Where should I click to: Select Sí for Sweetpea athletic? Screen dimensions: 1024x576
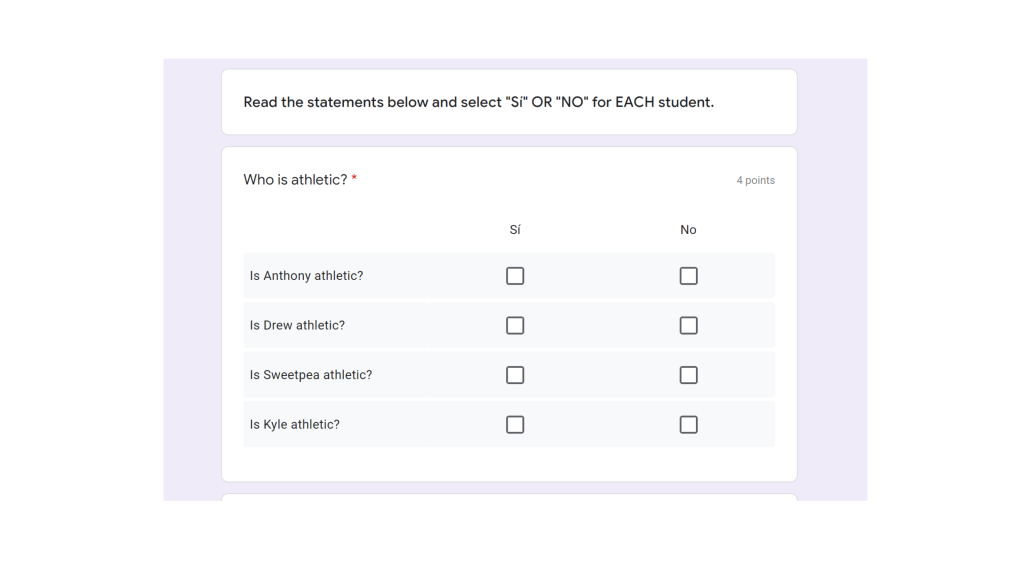[x=515, y=375]
